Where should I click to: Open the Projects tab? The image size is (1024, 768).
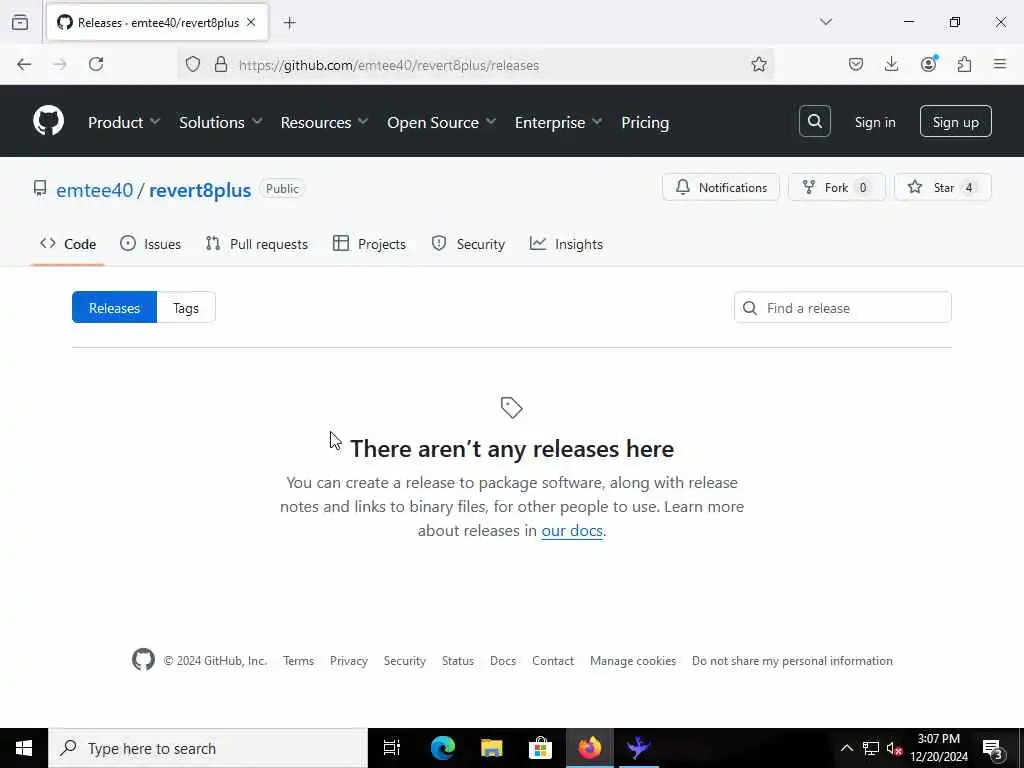(369, 244)
